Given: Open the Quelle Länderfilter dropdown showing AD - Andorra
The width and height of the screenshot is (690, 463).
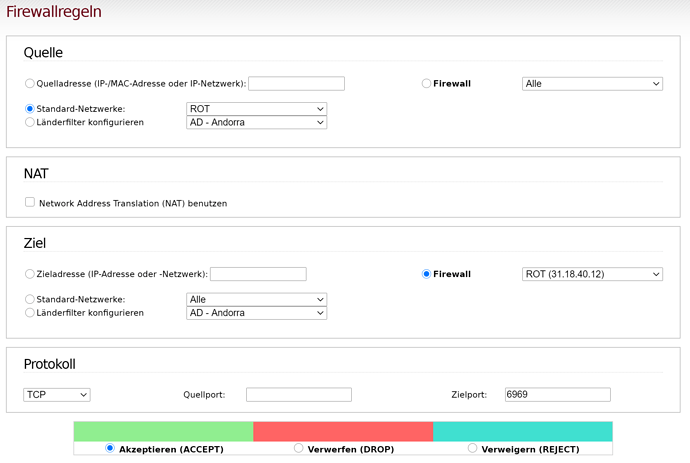Looking at the screenshot, I should [x=257, y=122].
